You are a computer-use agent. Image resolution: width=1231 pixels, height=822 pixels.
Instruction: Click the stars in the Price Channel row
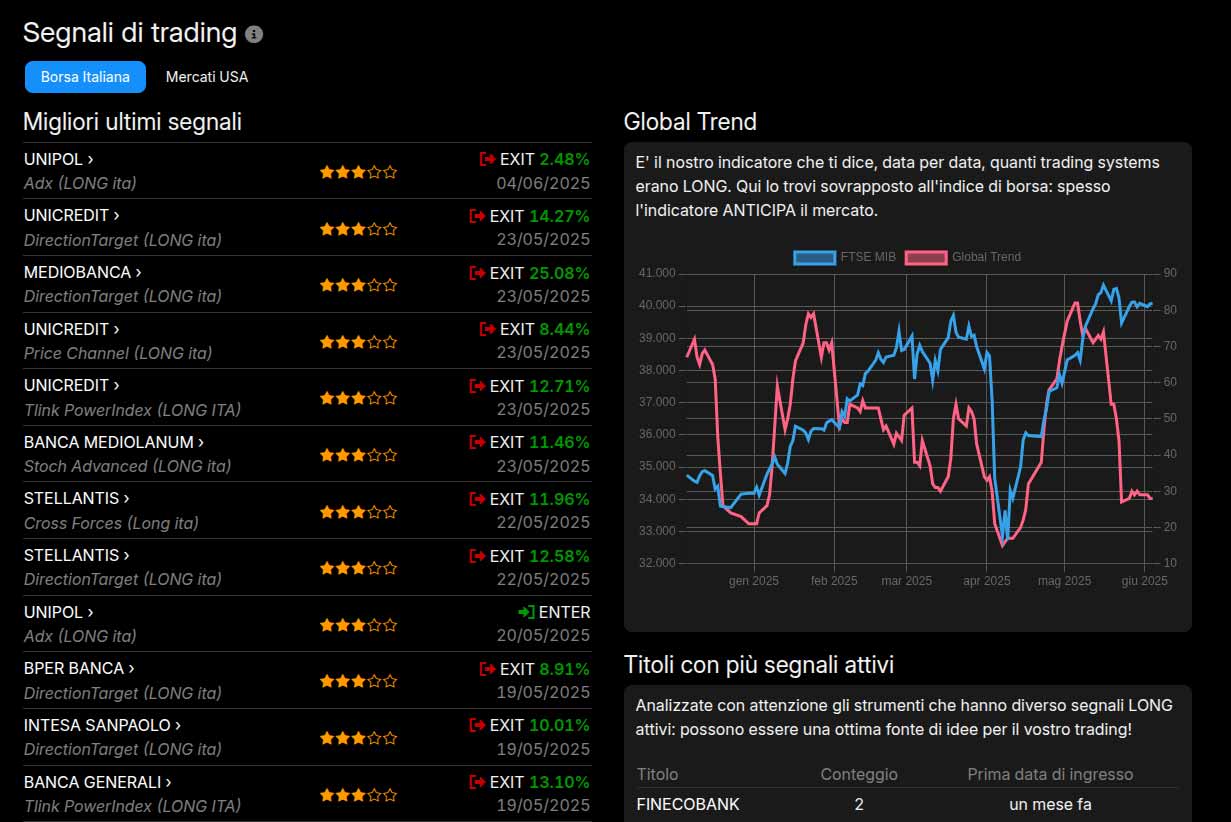point(358,342)
